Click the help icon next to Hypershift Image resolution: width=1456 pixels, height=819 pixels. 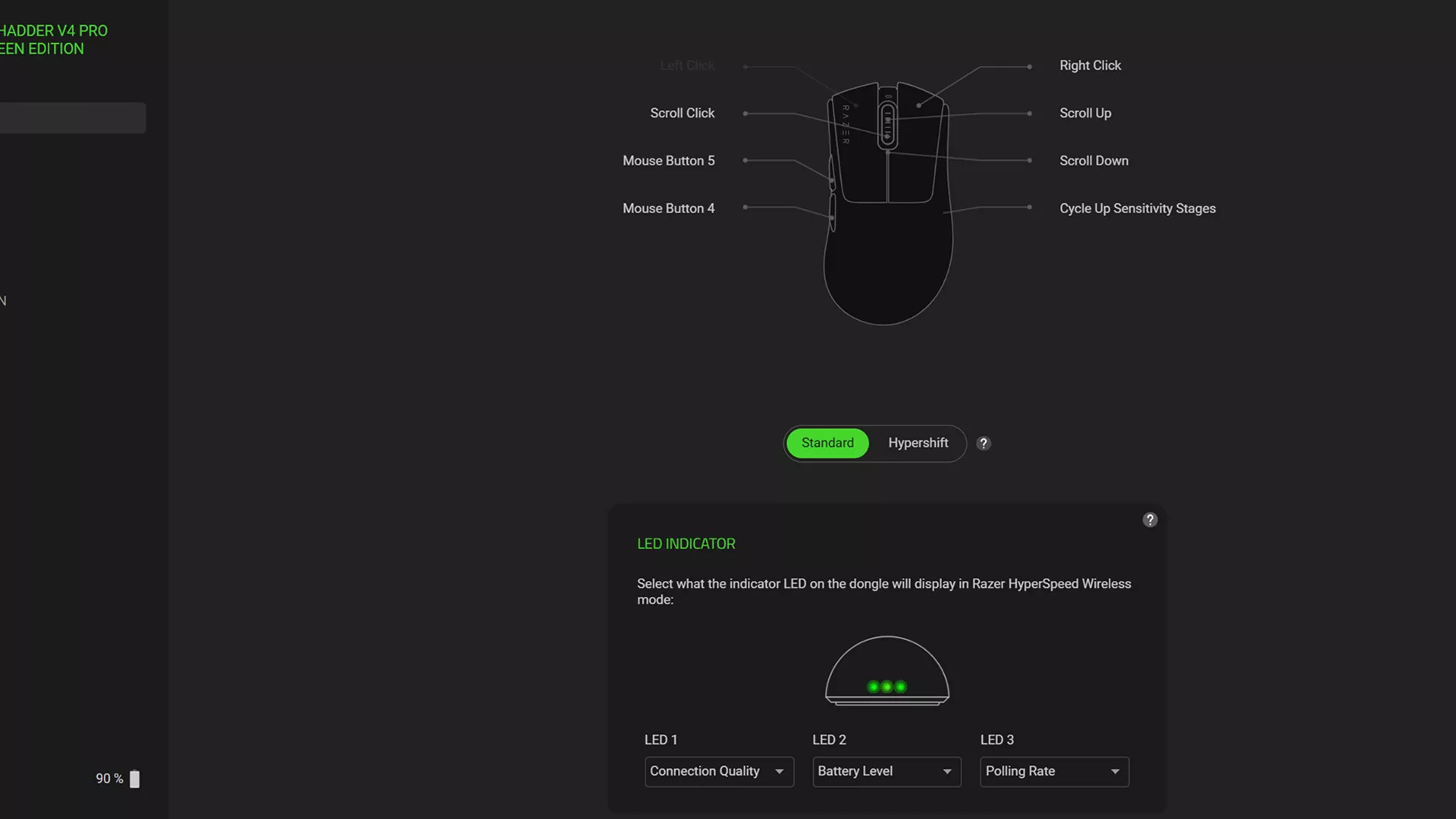(984, 444)
